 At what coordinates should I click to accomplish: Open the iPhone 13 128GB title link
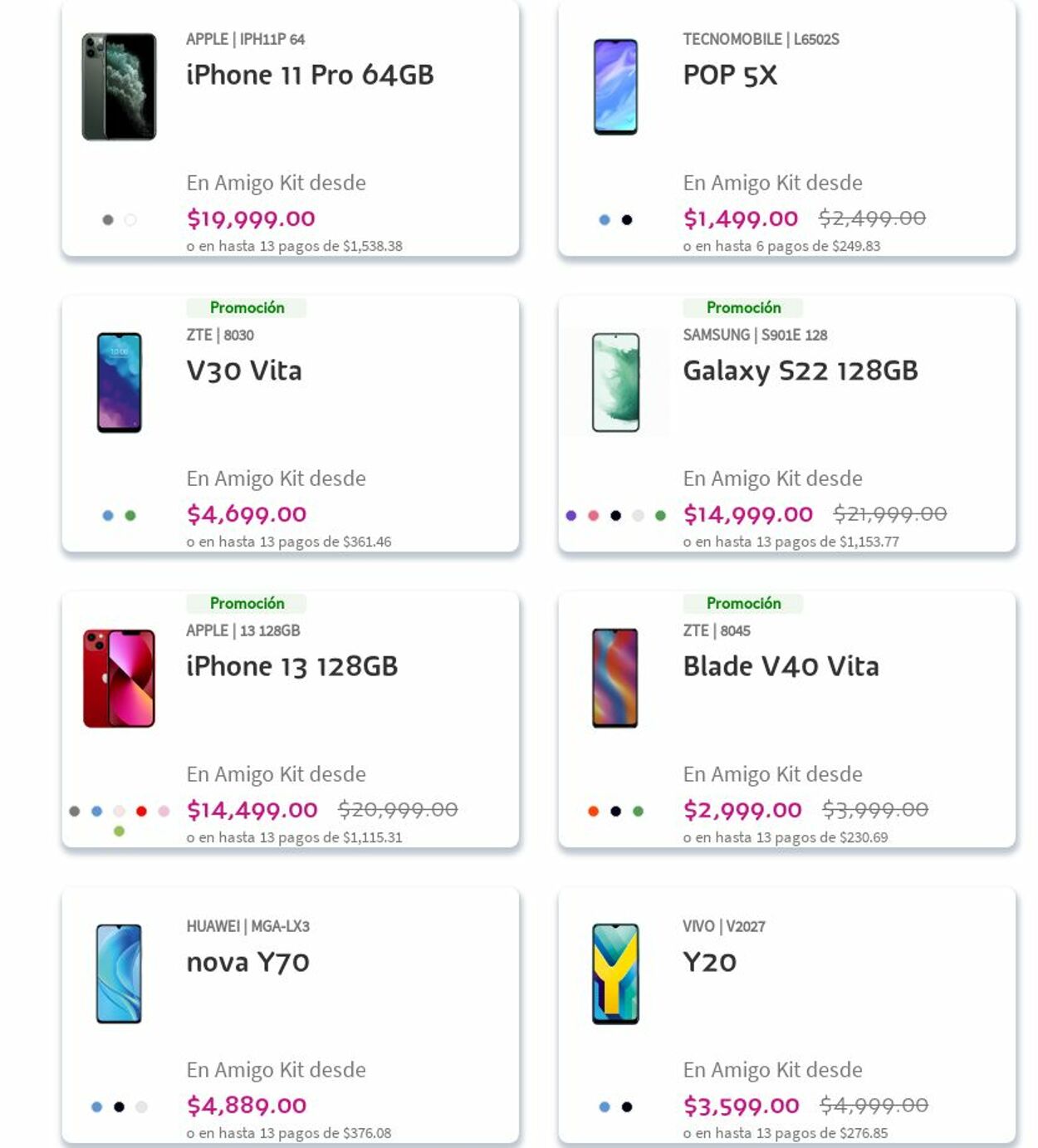pyautogui.click(x=292, y=666)
